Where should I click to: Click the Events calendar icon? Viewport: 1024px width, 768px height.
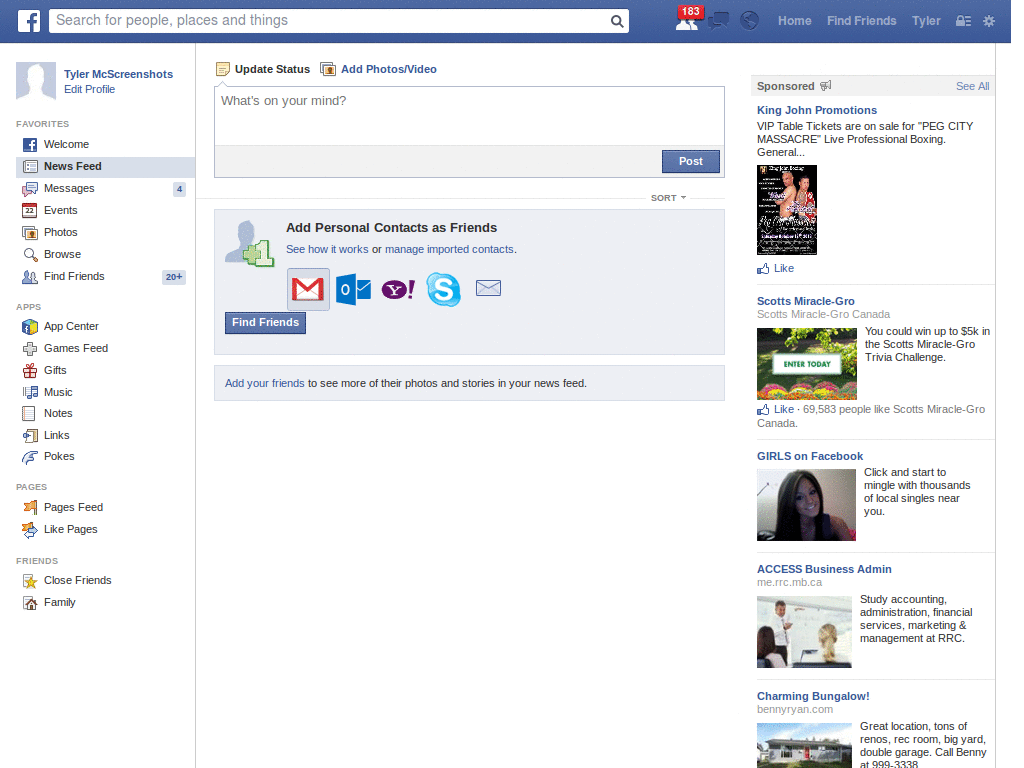click(x=29, y=210)
